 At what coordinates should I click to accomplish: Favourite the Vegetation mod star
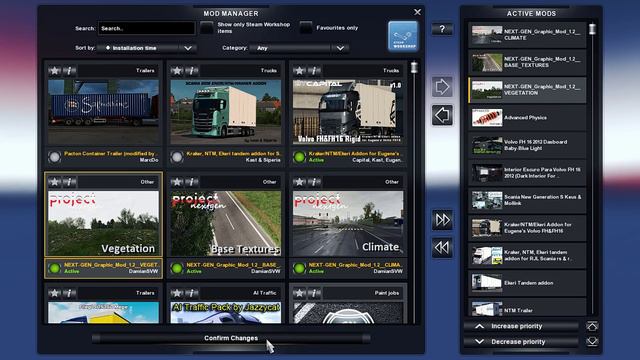tap(54, 182)
